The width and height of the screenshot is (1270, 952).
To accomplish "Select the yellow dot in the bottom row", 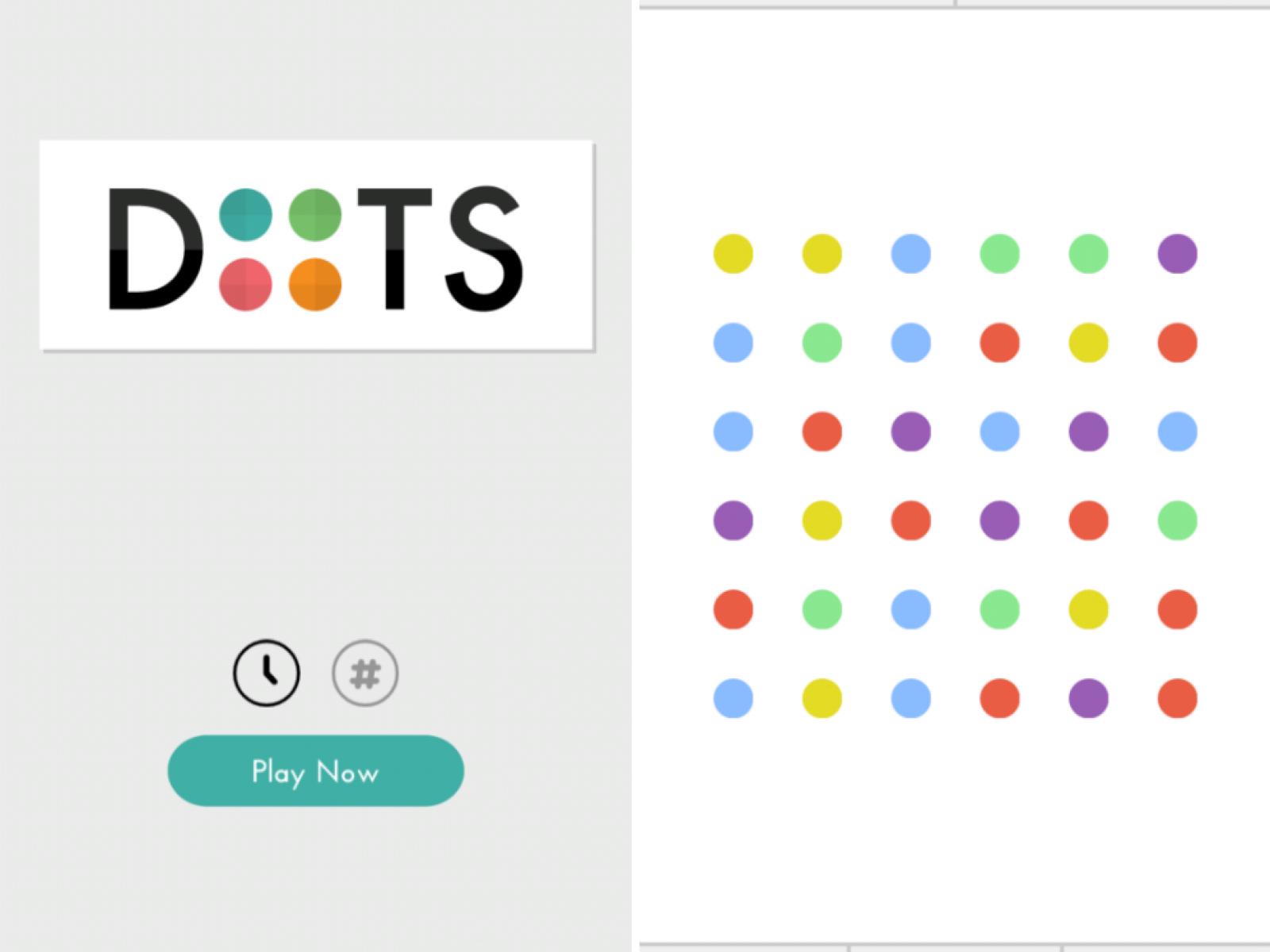I will pos(822,698).
